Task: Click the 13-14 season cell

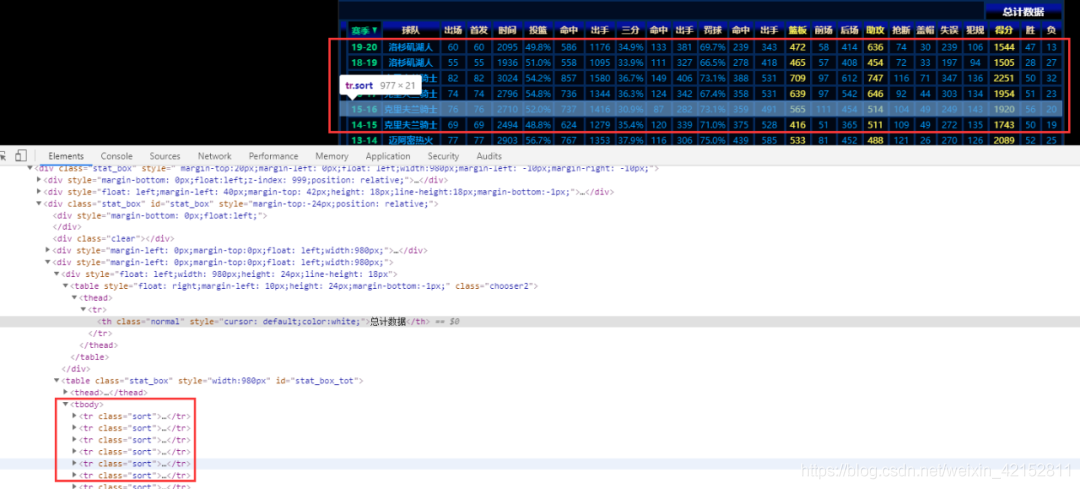Action: pos(364,140)
